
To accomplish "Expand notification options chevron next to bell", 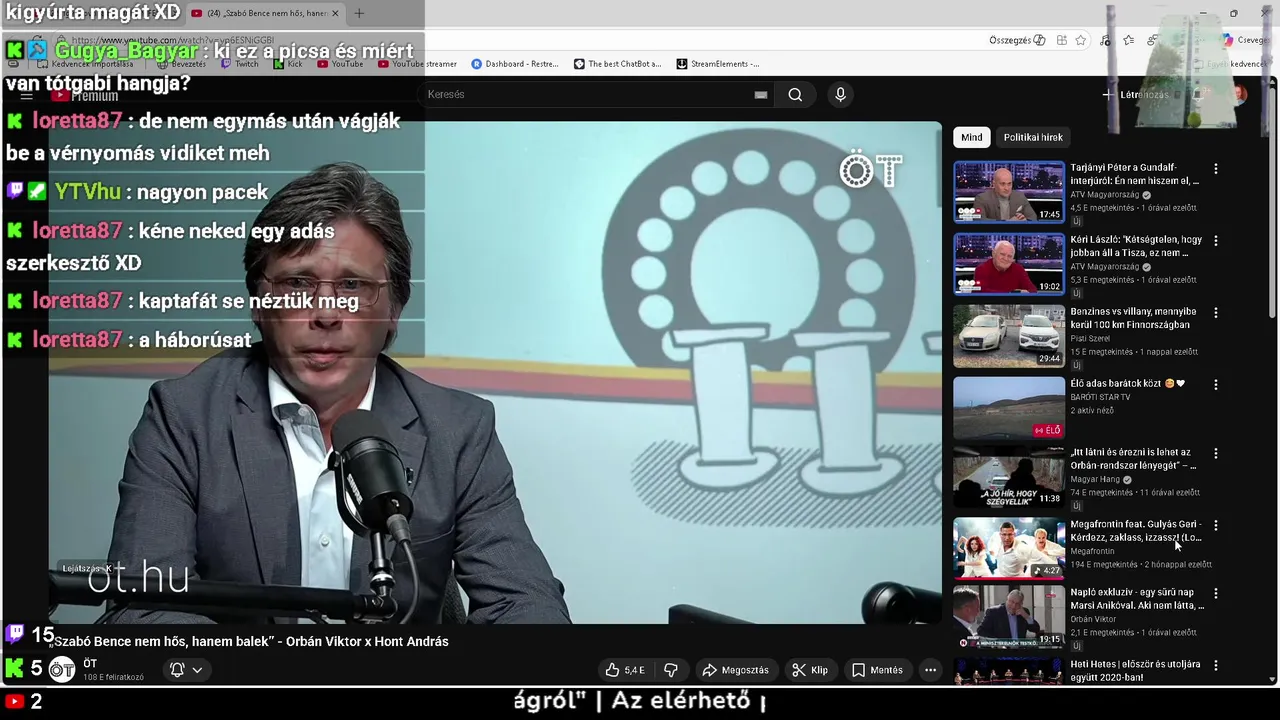I will click(x=197, y=670).
